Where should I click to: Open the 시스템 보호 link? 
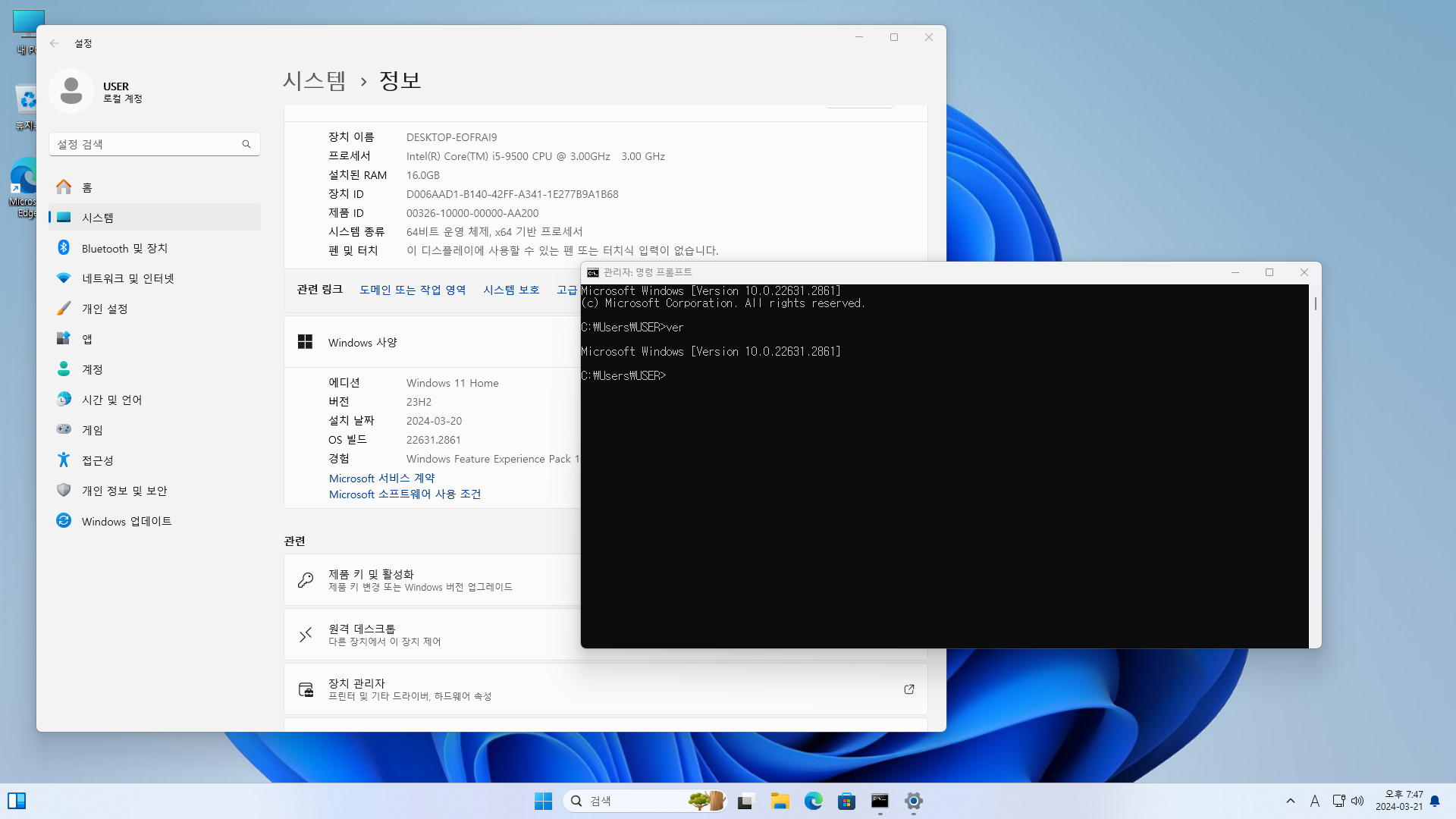point(511,290)
